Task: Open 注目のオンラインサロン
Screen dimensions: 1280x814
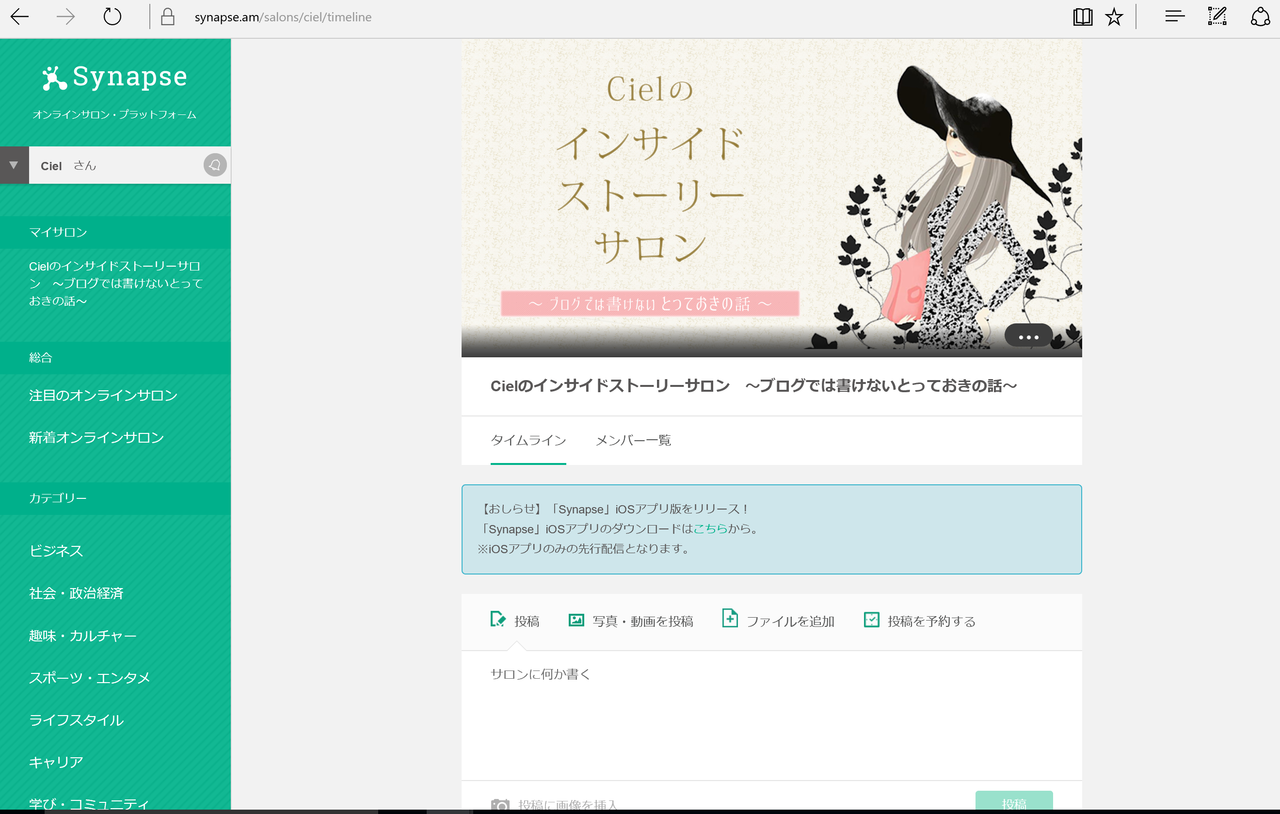Action: click(103, 395)
